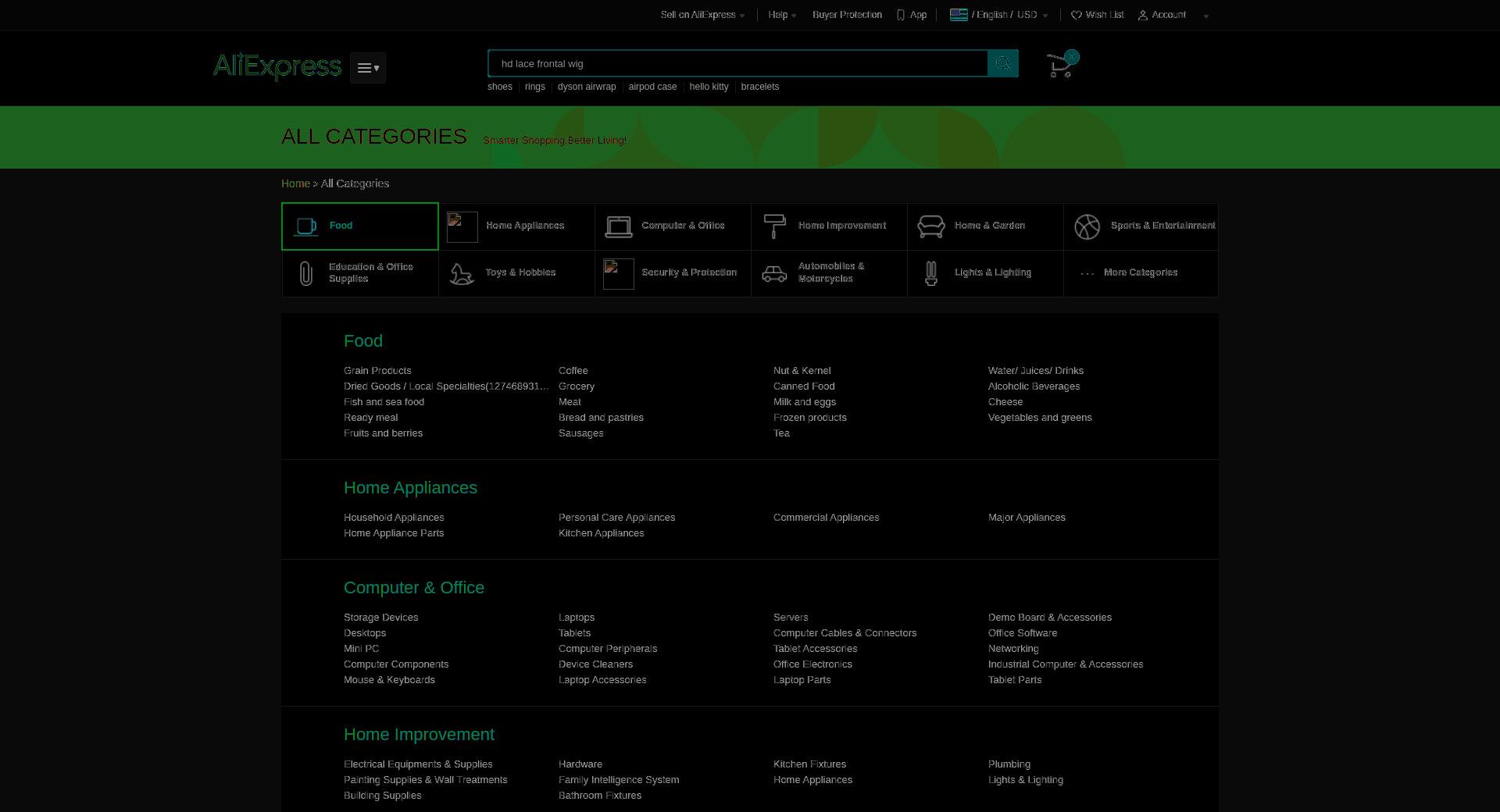Select the 'bracelets' suggested search
The width and height of the screenshot is (1500, 812).
click(760, 87)
